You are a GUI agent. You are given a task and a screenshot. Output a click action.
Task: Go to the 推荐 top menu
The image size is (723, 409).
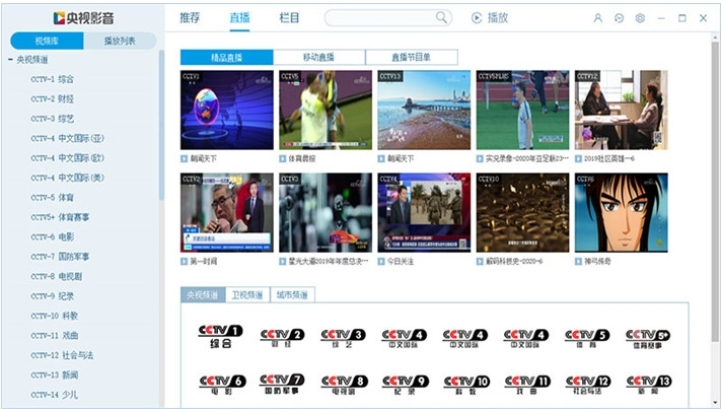tap(190, 18)
